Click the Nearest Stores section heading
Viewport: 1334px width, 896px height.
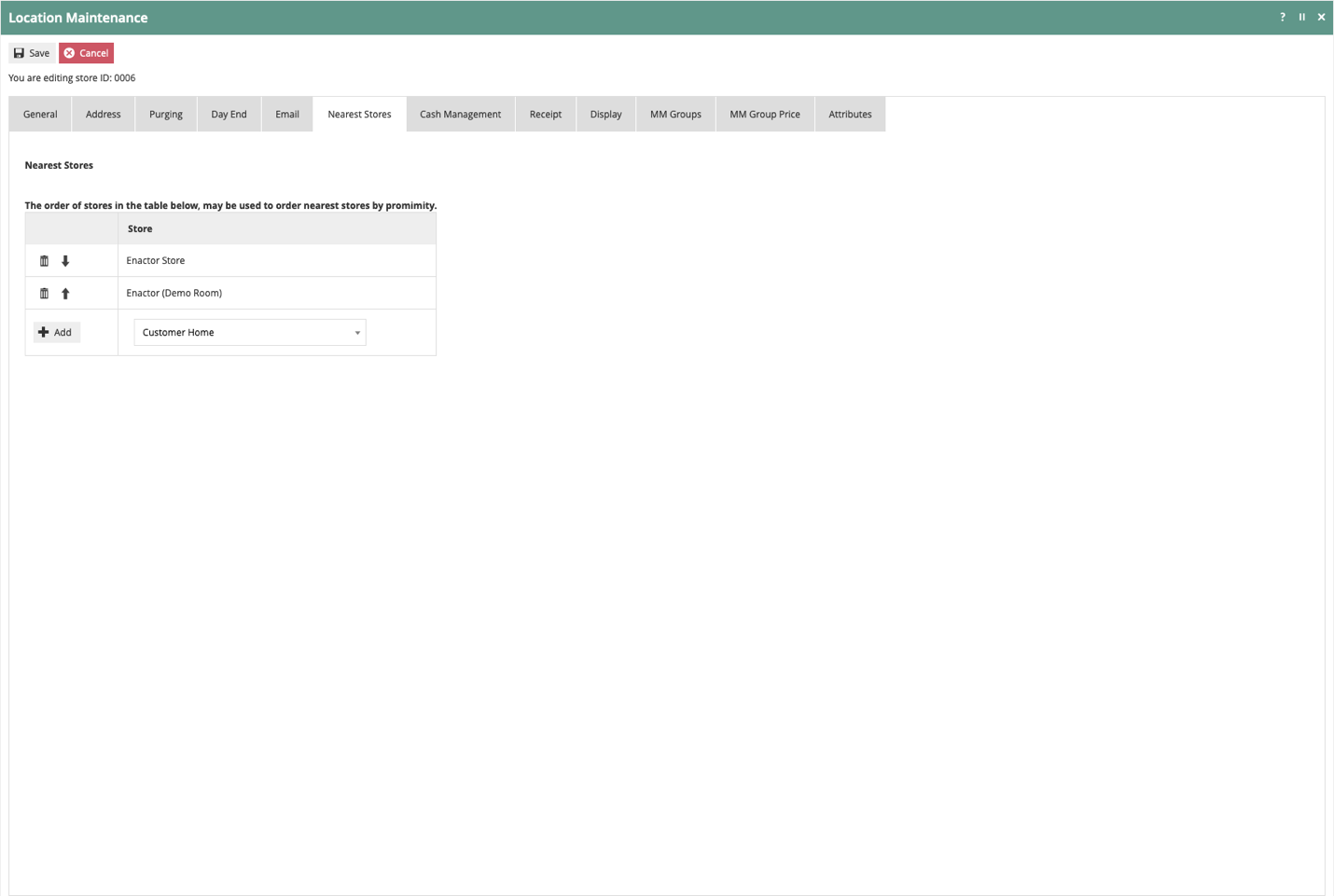pos(59,166)
